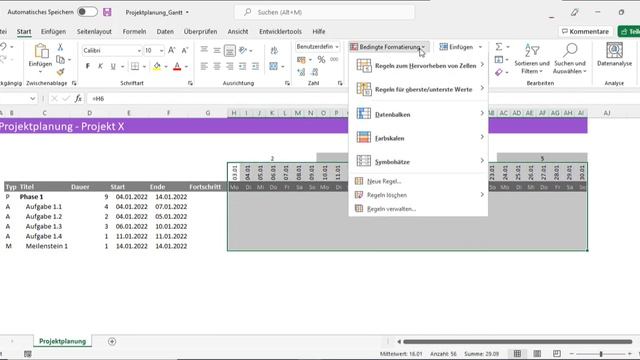Viewport: 640px width, 360px height.
Task: Open Regeln für oberste/unterste Werte submenu
Action: tap(419, 89)
